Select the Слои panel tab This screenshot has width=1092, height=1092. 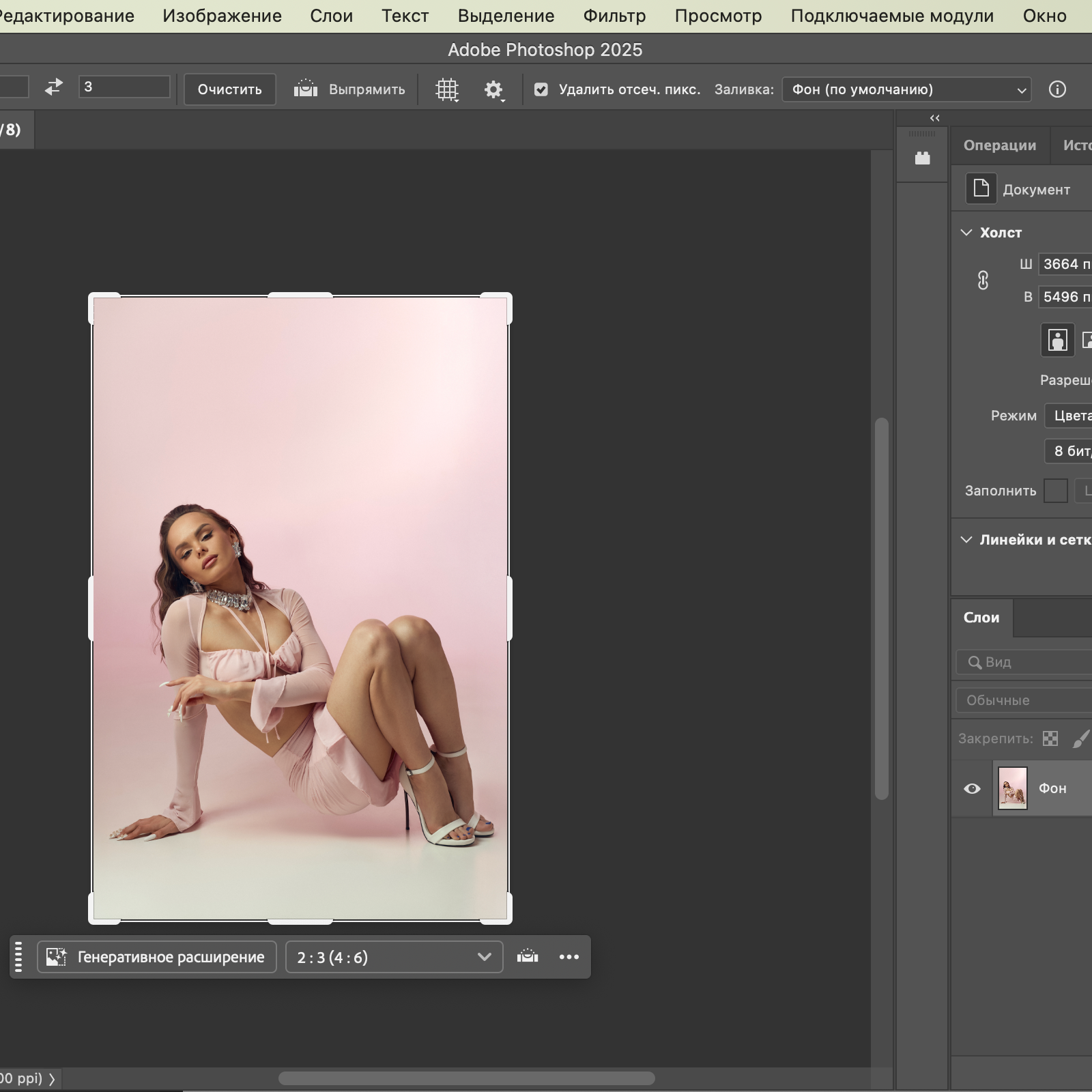coord(981,618)
